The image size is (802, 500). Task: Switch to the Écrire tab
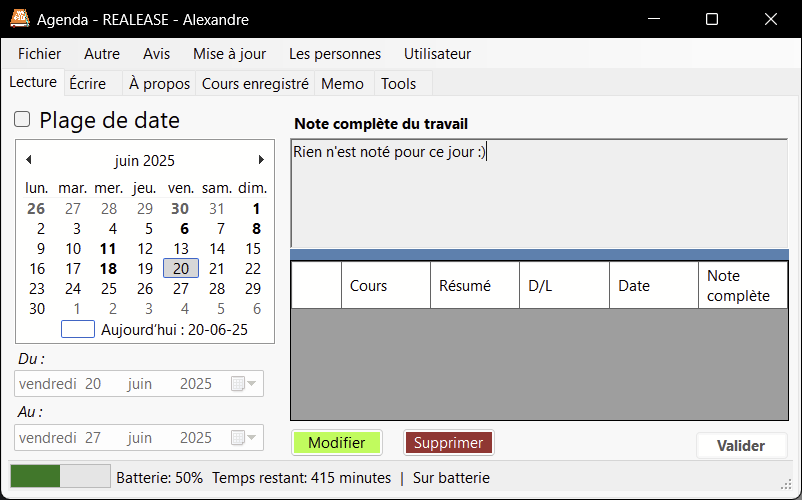tap(88, 84)
